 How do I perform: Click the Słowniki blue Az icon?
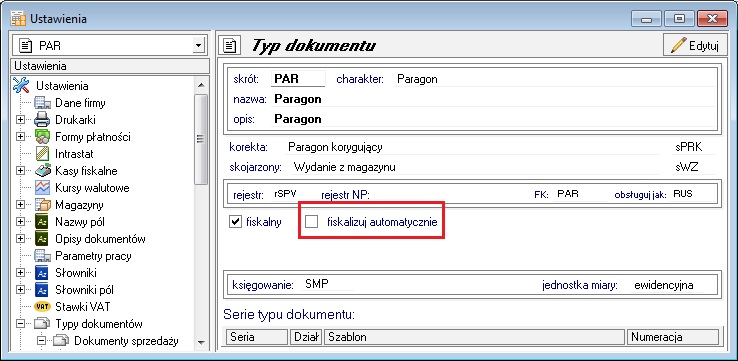42,273
